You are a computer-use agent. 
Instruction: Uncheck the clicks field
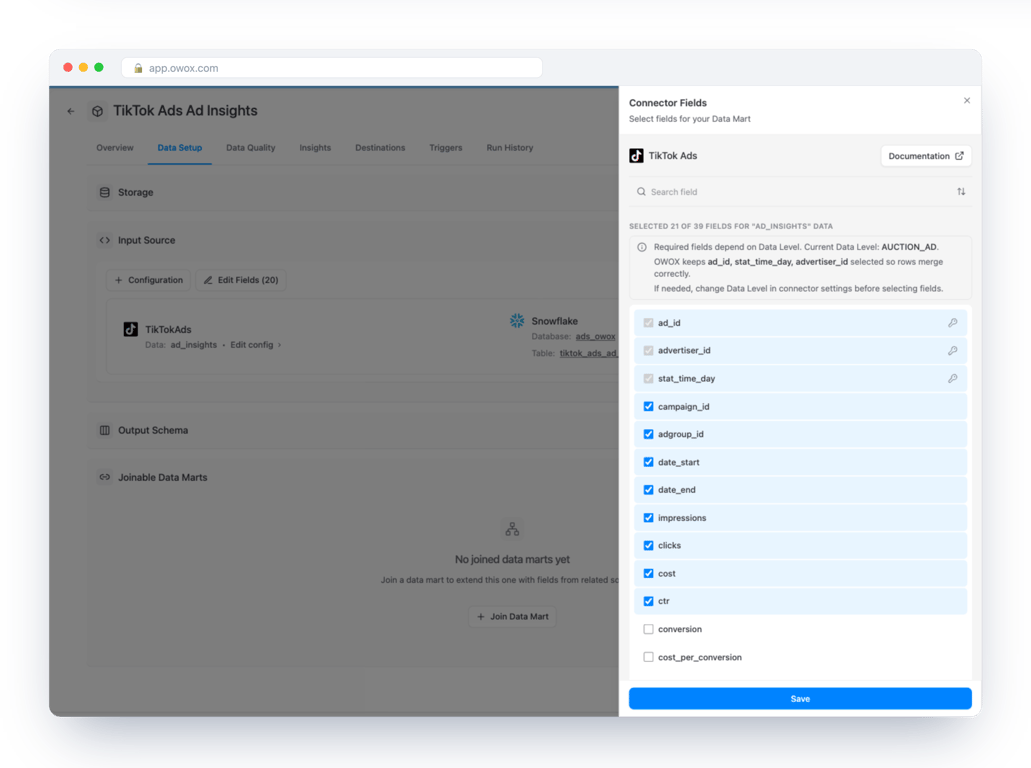pos(648,545)
